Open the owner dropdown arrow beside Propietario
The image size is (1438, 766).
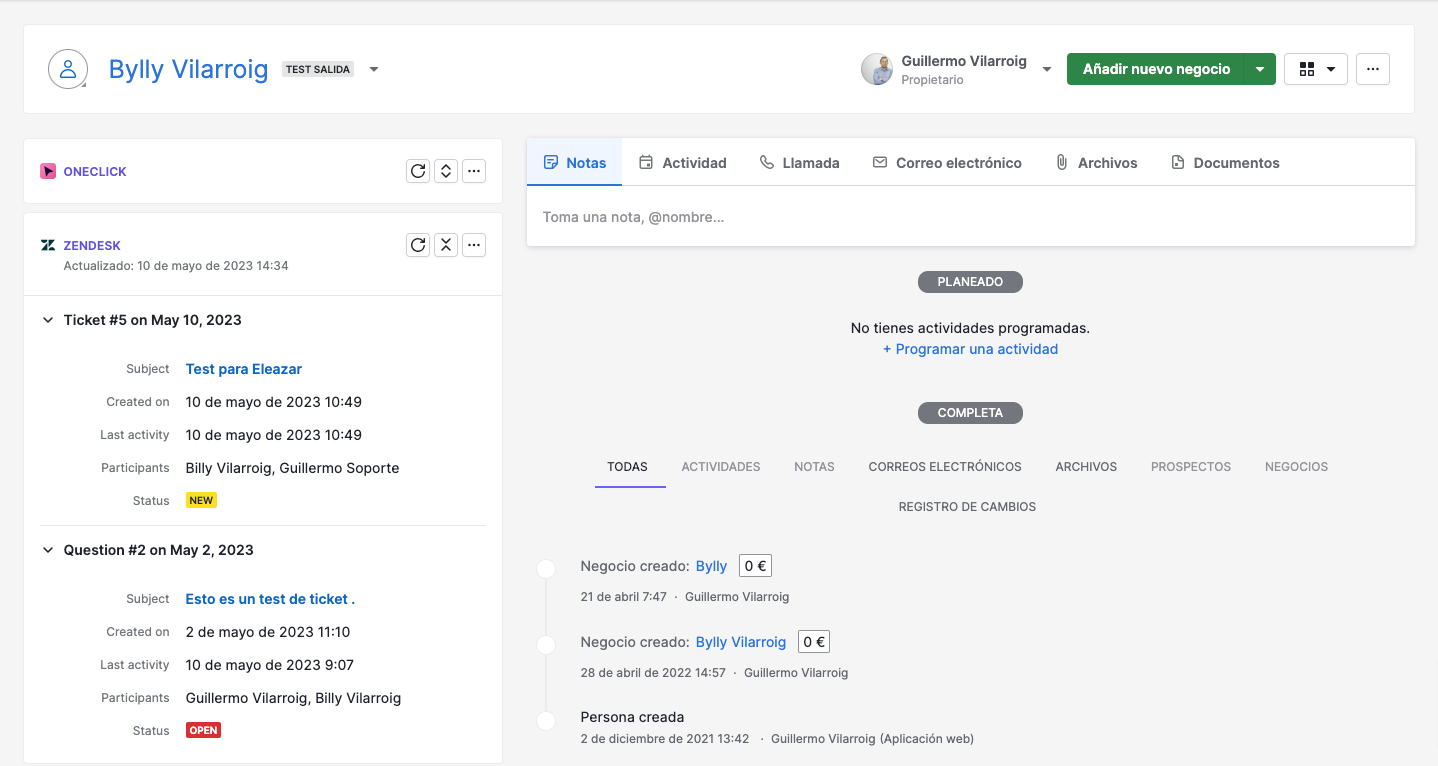1047,70
